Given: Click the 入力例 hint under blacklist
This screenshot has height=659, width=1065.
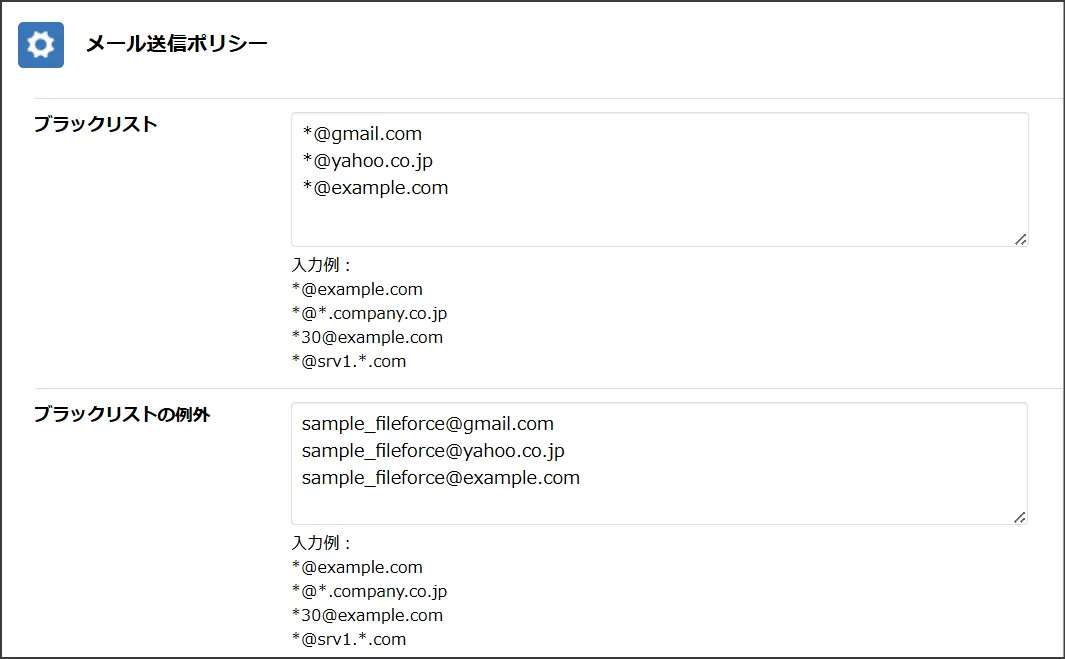Looking at the screenshot, I should 321,265.
